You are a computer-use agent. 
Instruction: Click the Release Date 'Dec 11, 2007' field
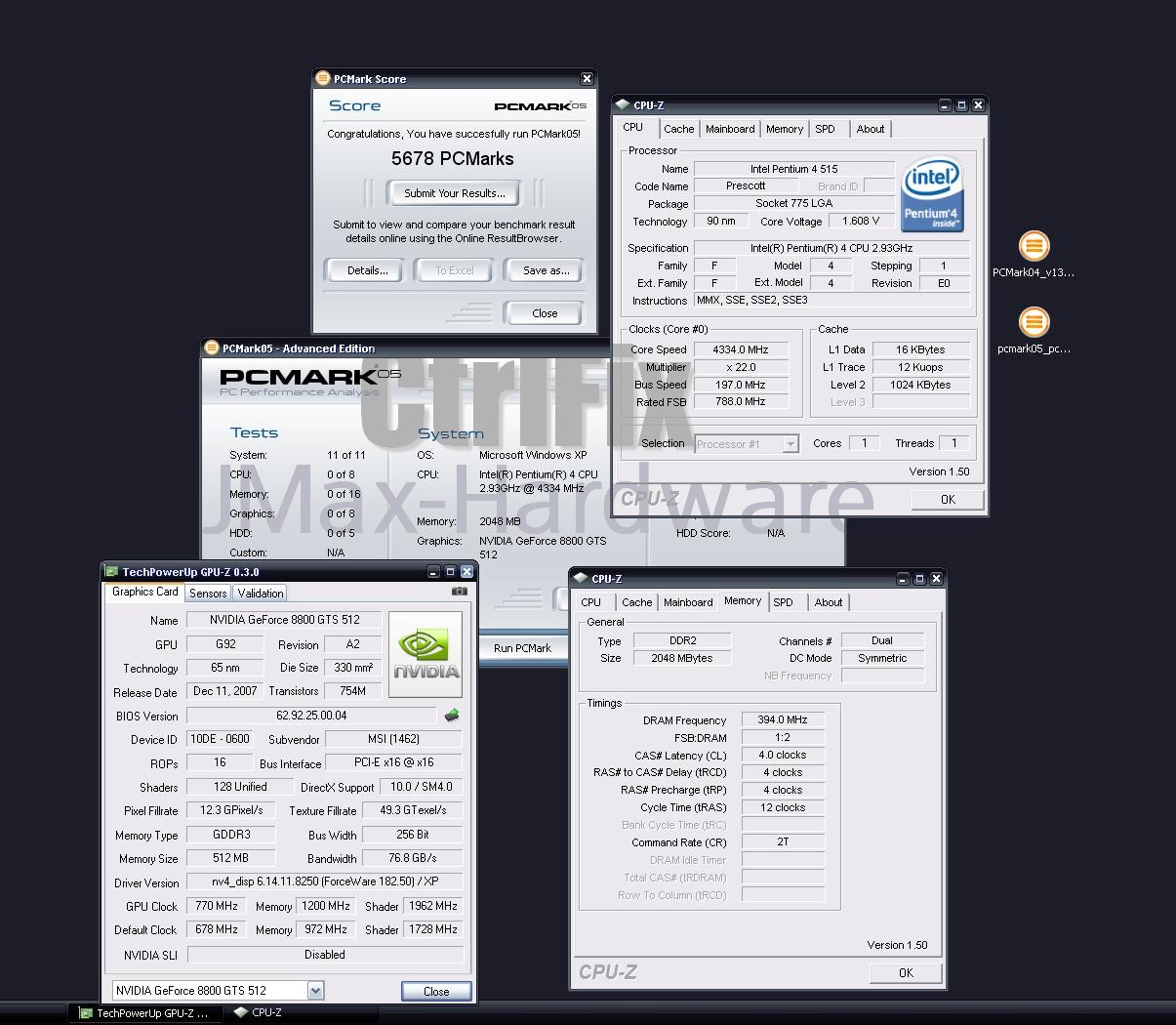coord(225,691)
